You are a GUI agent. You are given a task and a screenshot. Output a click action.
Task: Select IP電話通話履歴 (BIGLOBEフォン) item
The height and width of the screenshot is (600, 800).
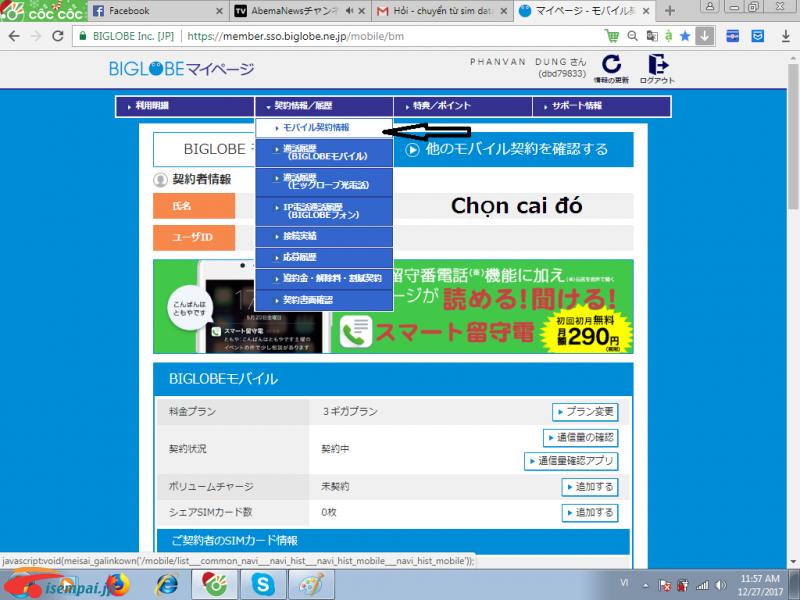pos(324,211)
